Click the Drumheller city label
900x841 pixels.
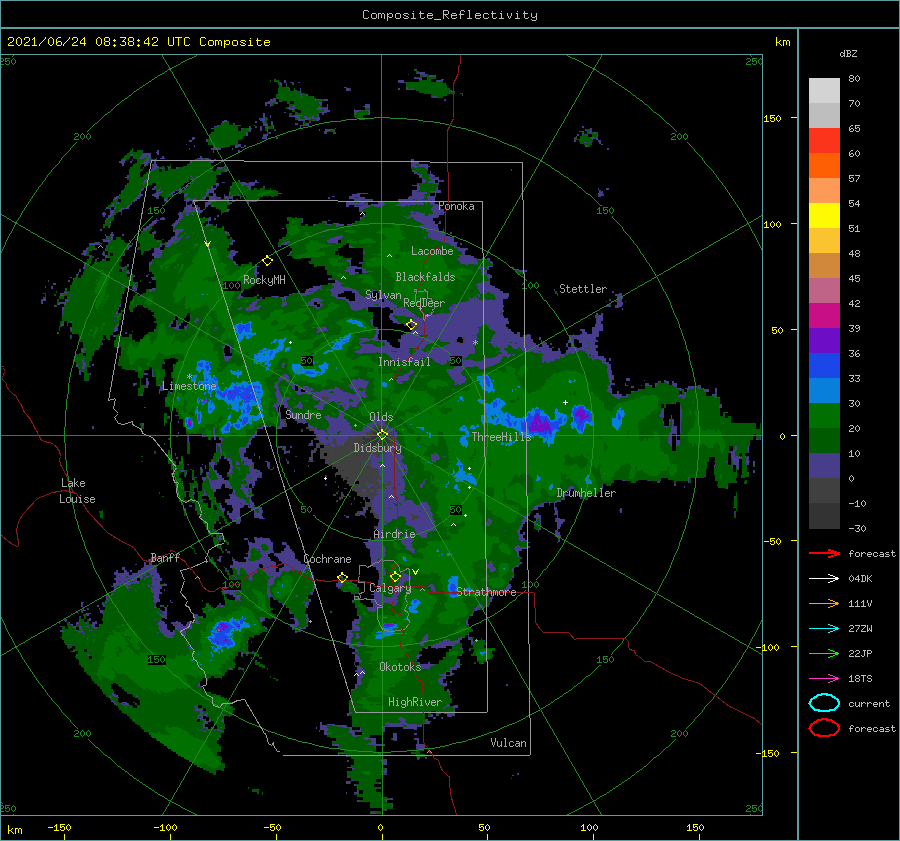click(586, 493)
